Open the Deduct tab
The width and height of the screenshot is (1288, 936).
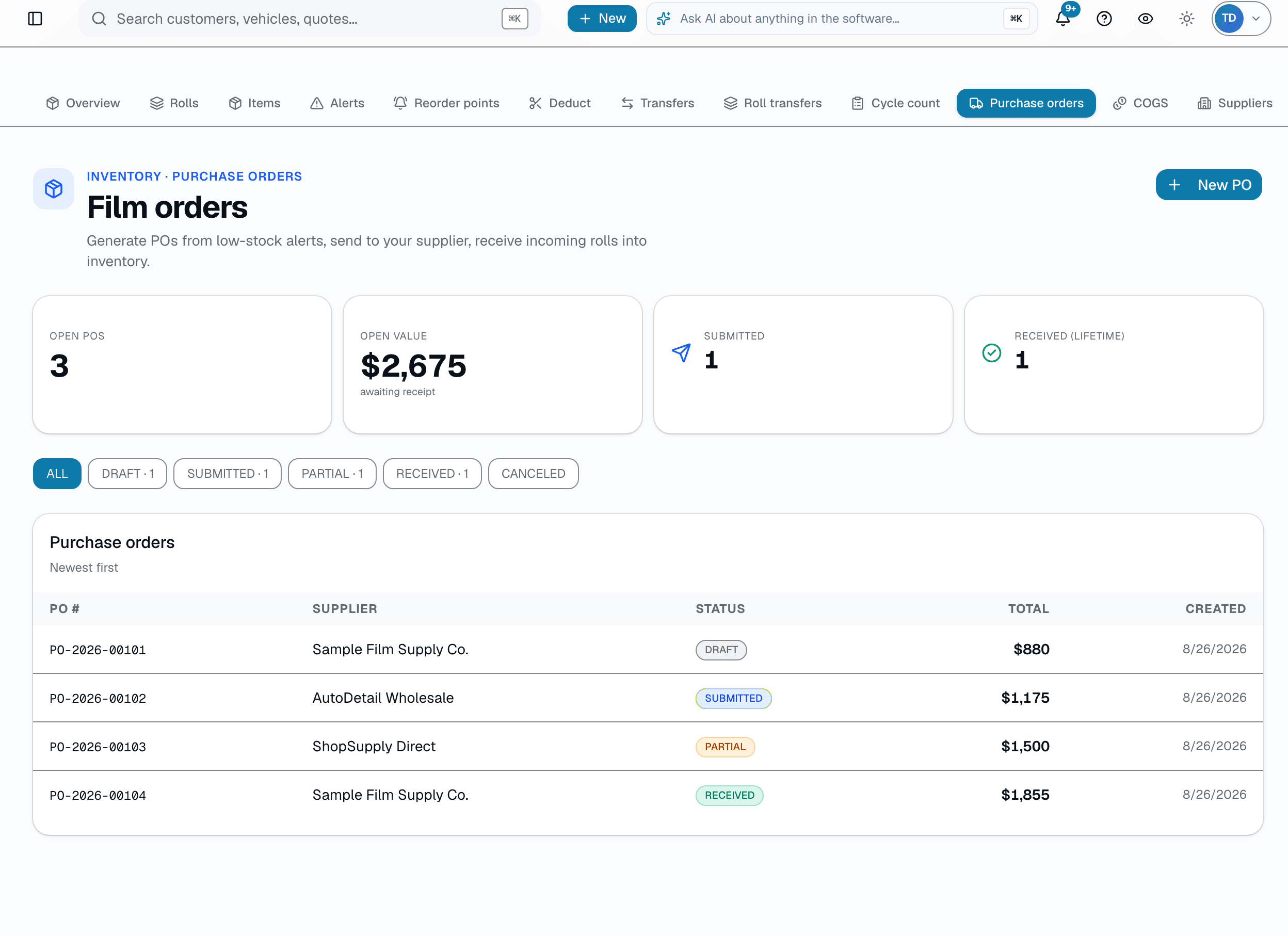(x=559, y=103)
